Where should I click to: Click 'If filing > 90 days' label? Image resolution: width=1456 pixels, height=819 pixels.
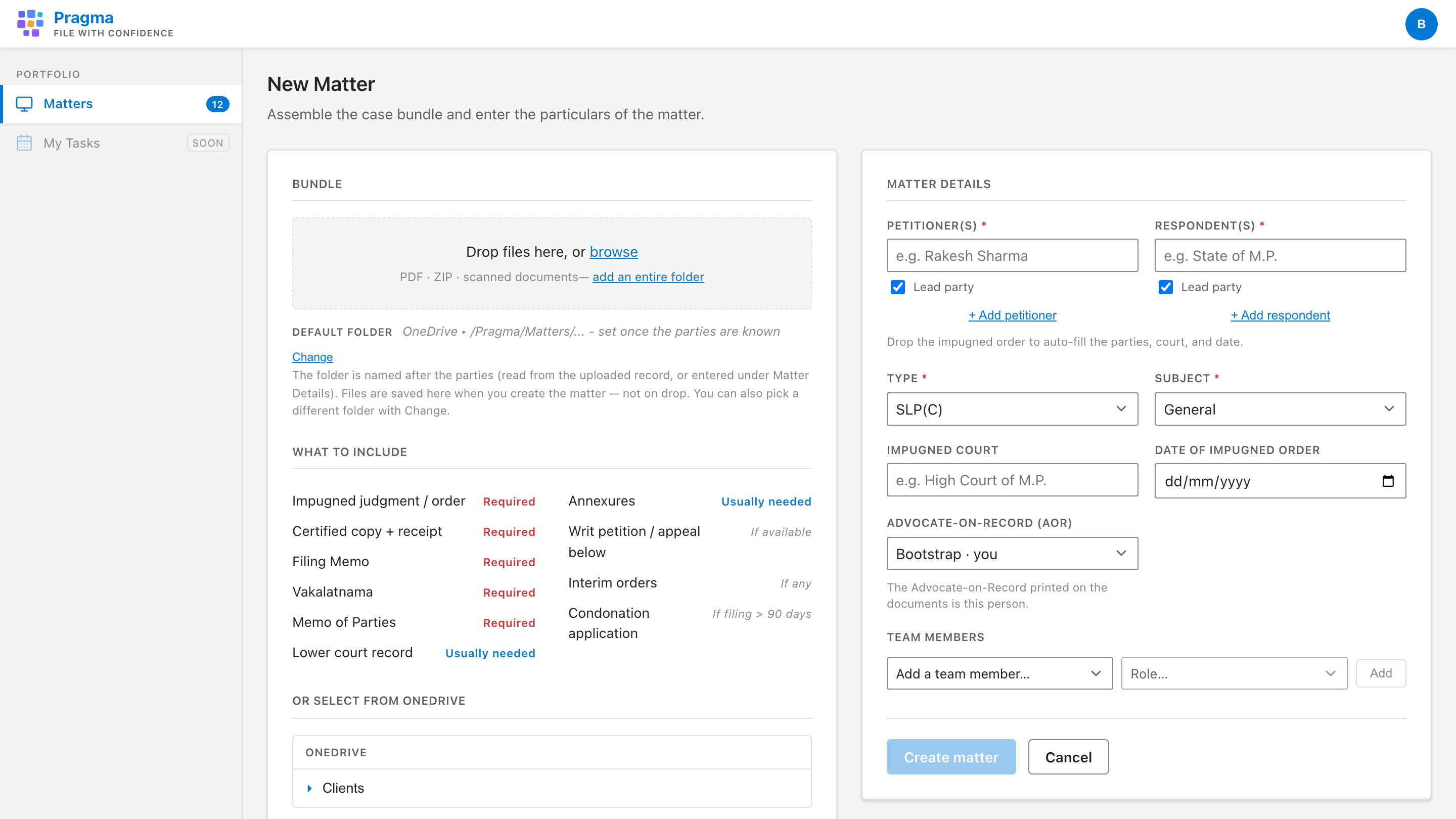point(761,614)
